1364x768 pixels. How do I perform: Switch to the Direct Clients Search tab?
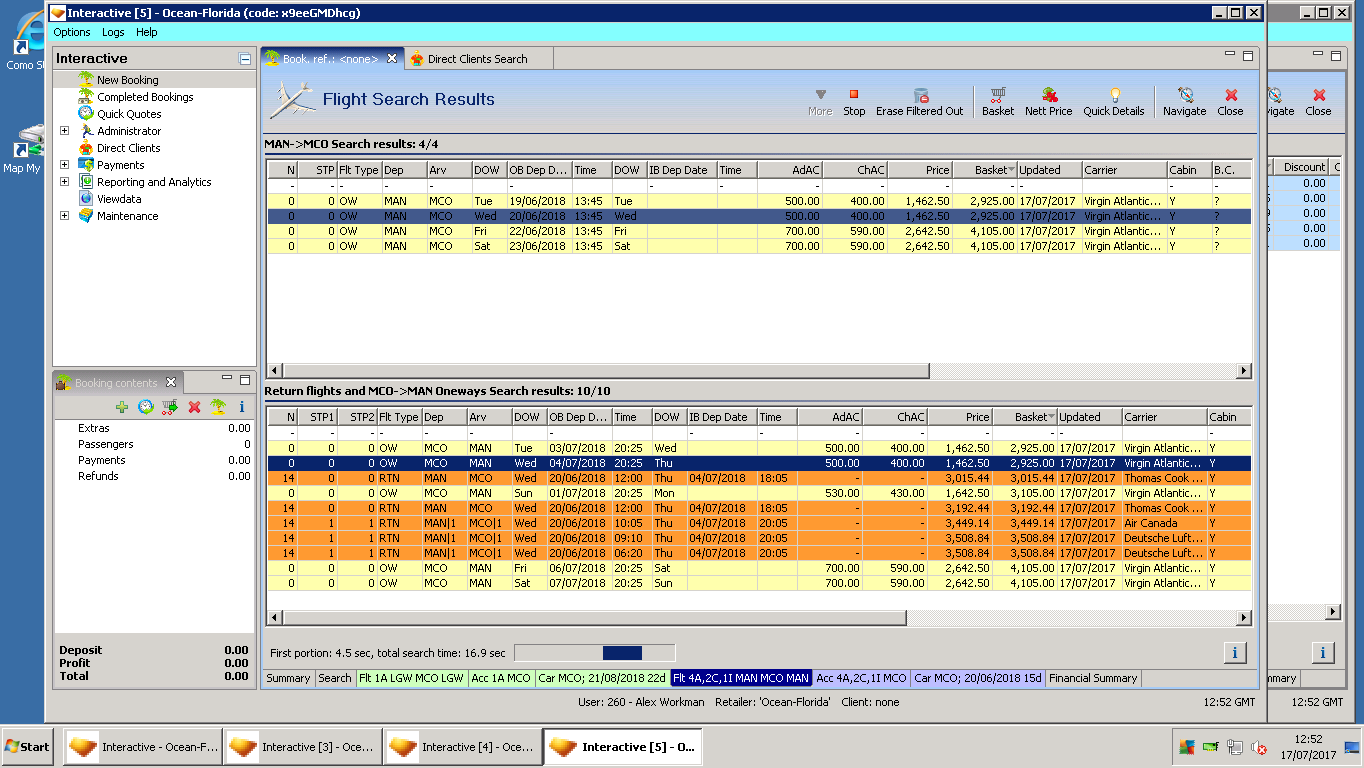476,59
